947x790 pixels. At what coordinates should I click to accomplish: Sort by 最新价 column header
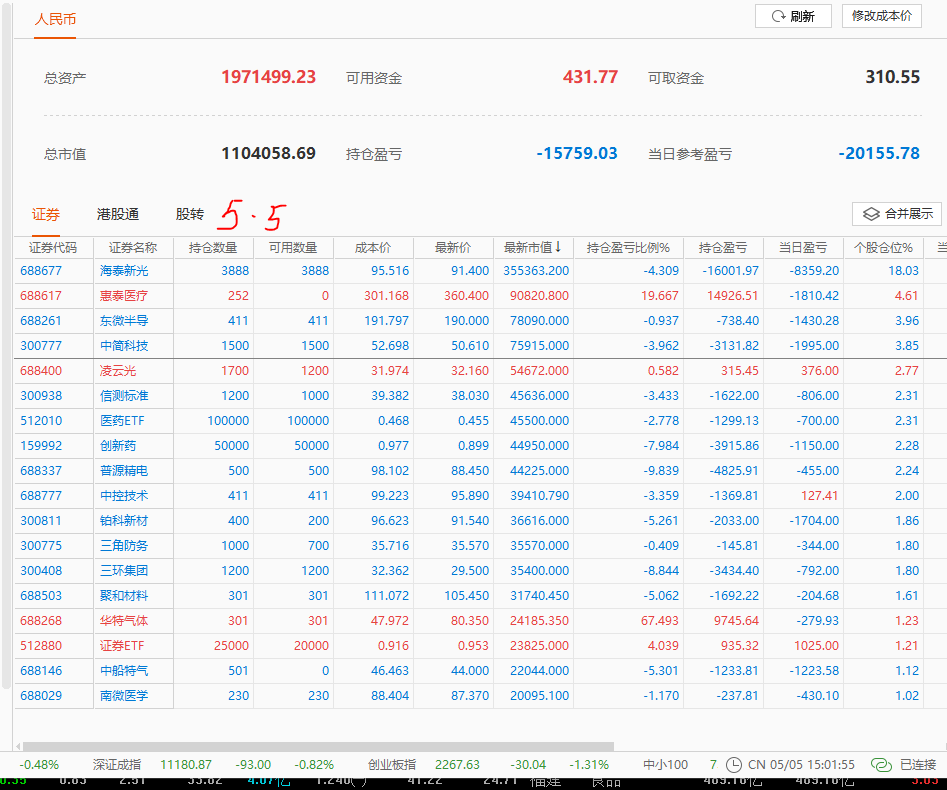(453, 248)
